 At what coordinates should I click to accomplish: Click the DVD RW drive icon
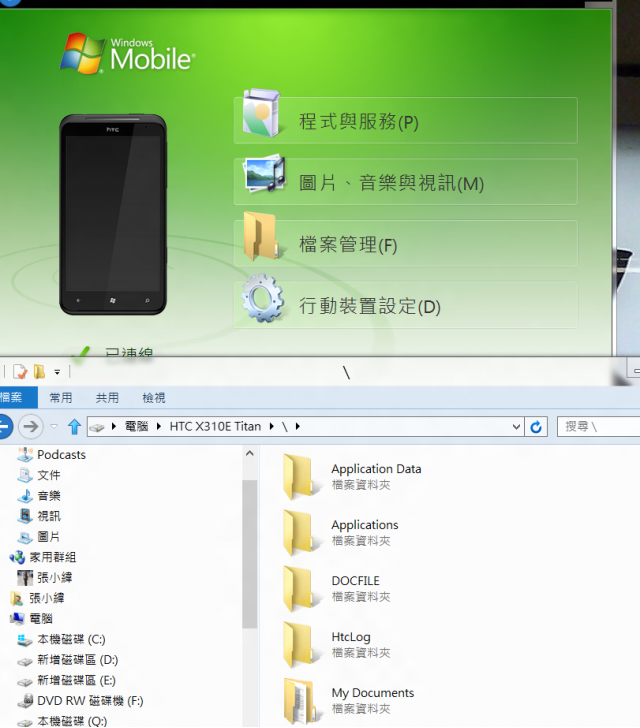[x=26, y=700]
